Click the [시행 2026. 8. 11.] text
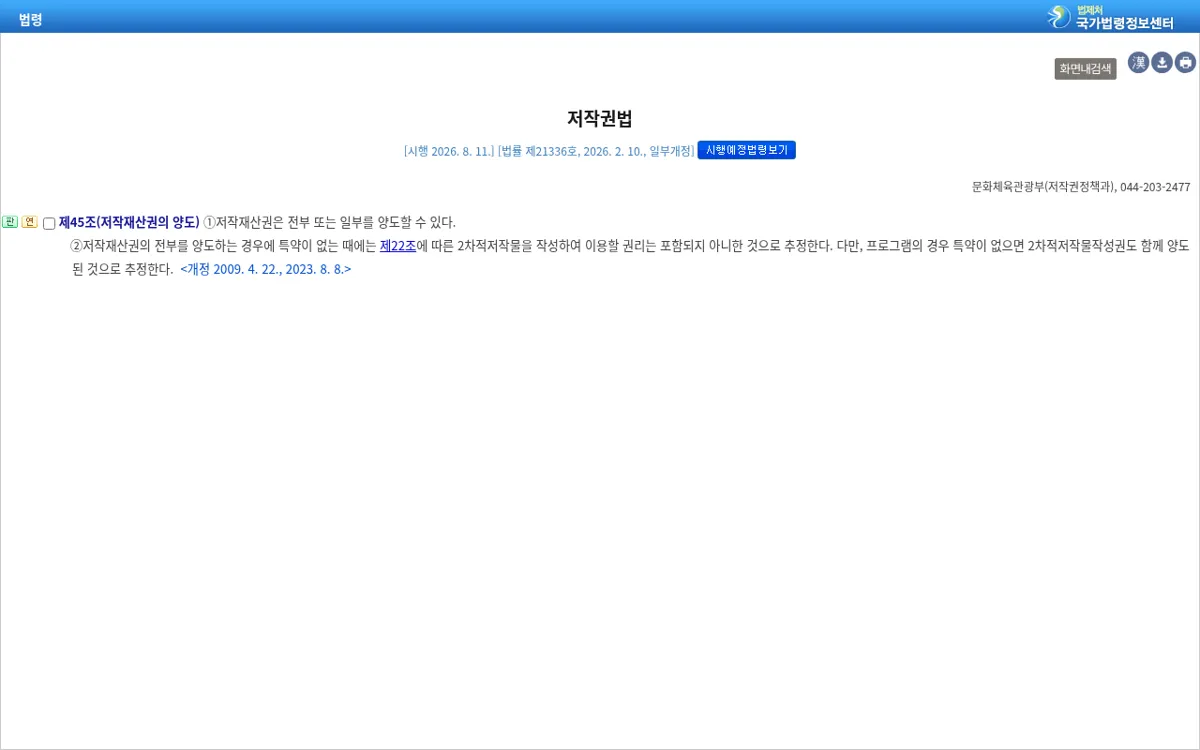 (449, 151)
